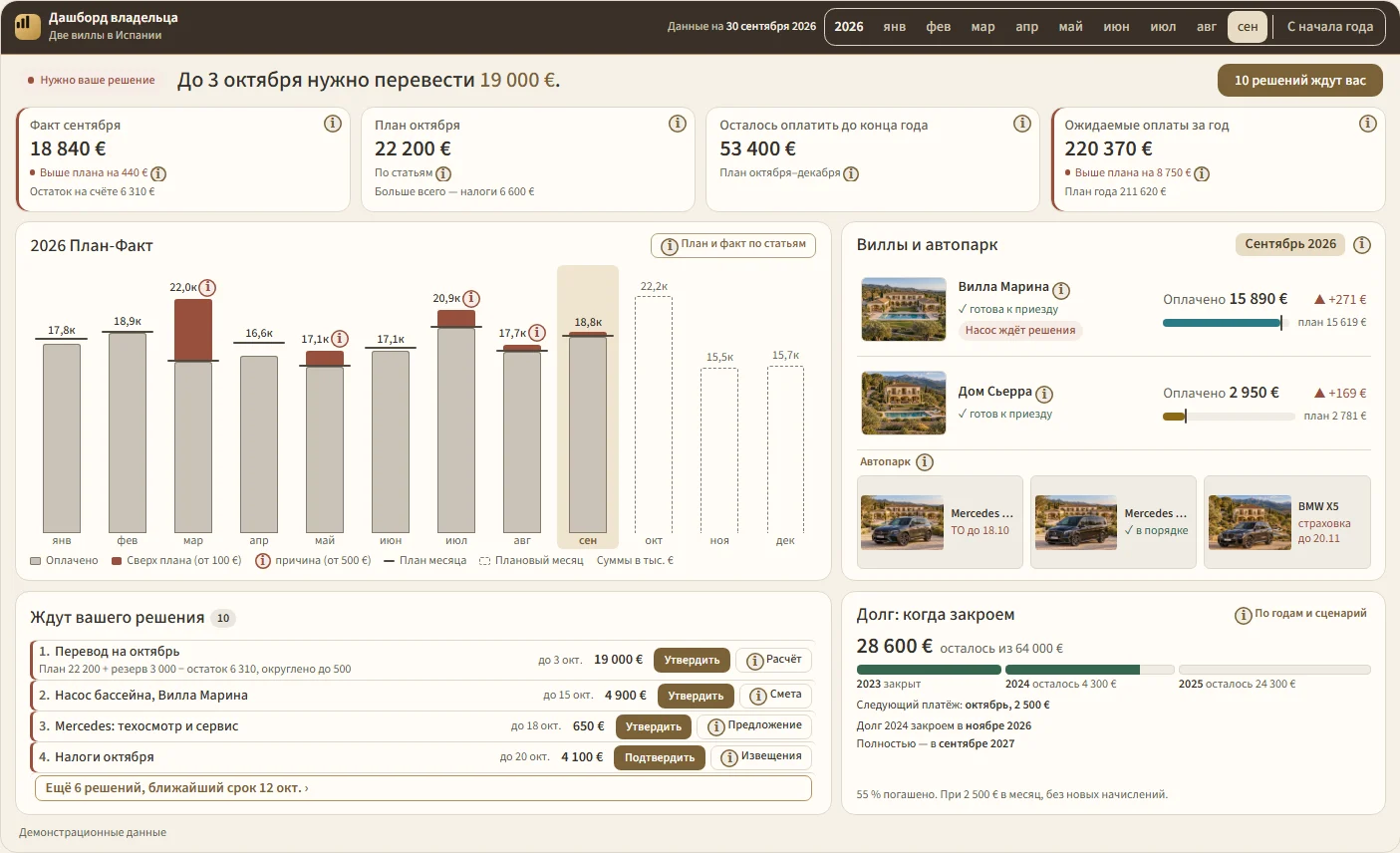Open Mercedes card with ТО до 18.10
Screen dimensions: 1400x853
[x=940, y=522]
